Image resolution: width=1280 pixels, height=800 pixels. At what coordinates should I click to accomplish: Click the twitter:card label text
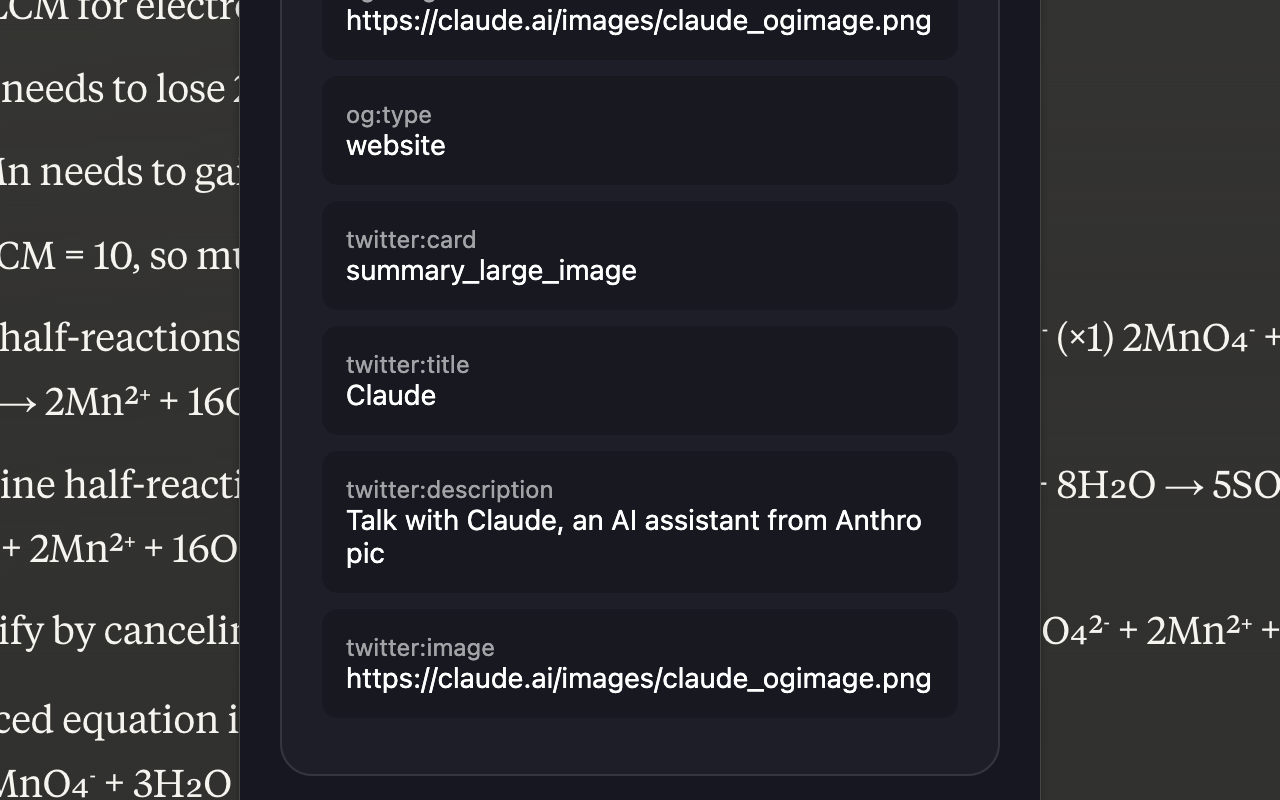pos(411,239)
